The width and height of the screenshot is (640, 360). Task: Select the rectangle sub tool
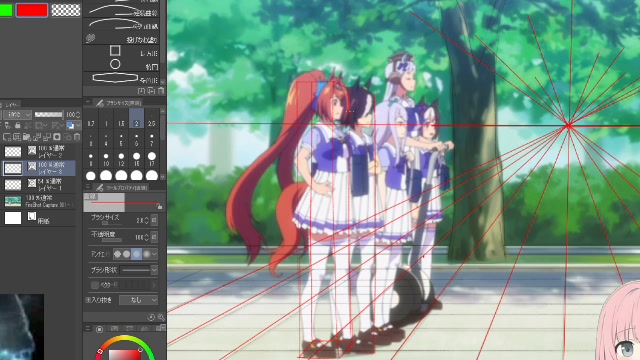point(115,51)
